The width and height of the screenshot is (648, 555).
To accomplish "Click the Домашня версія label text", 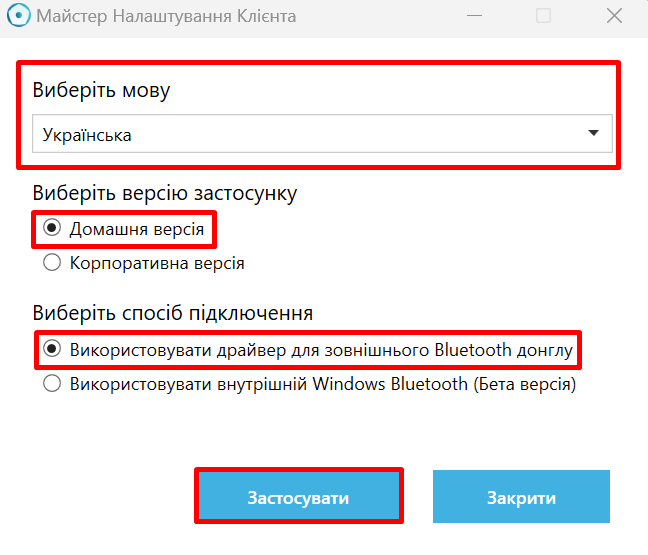I will point(137,229).
